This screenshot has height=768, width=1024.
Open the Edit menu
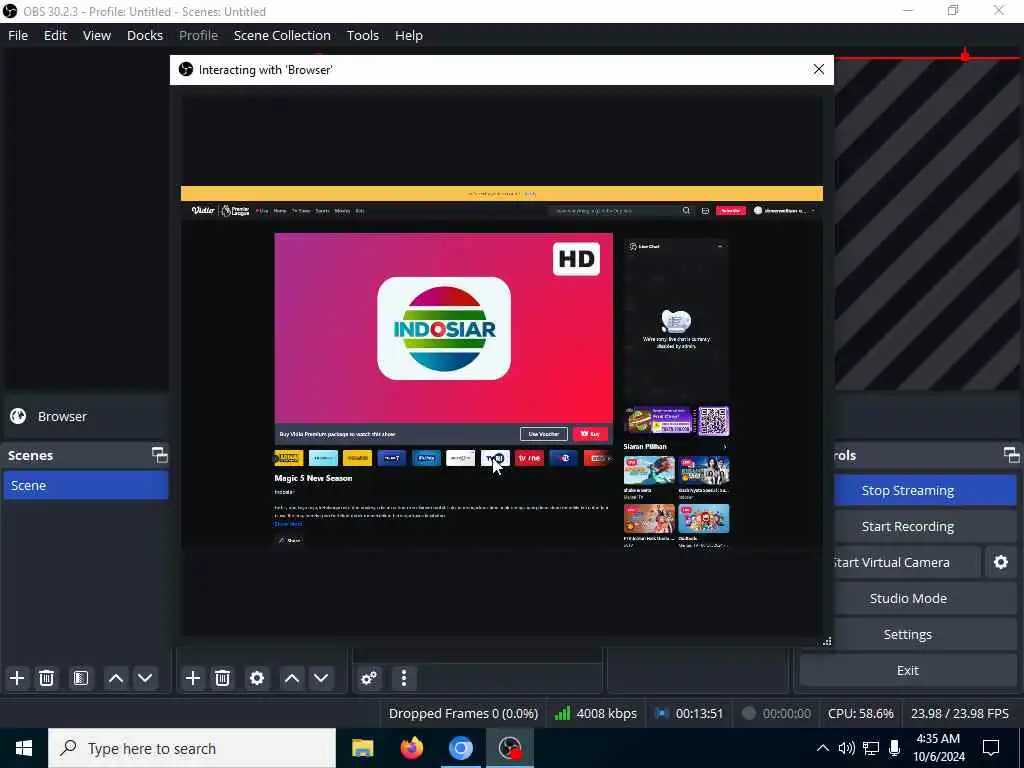56,35
